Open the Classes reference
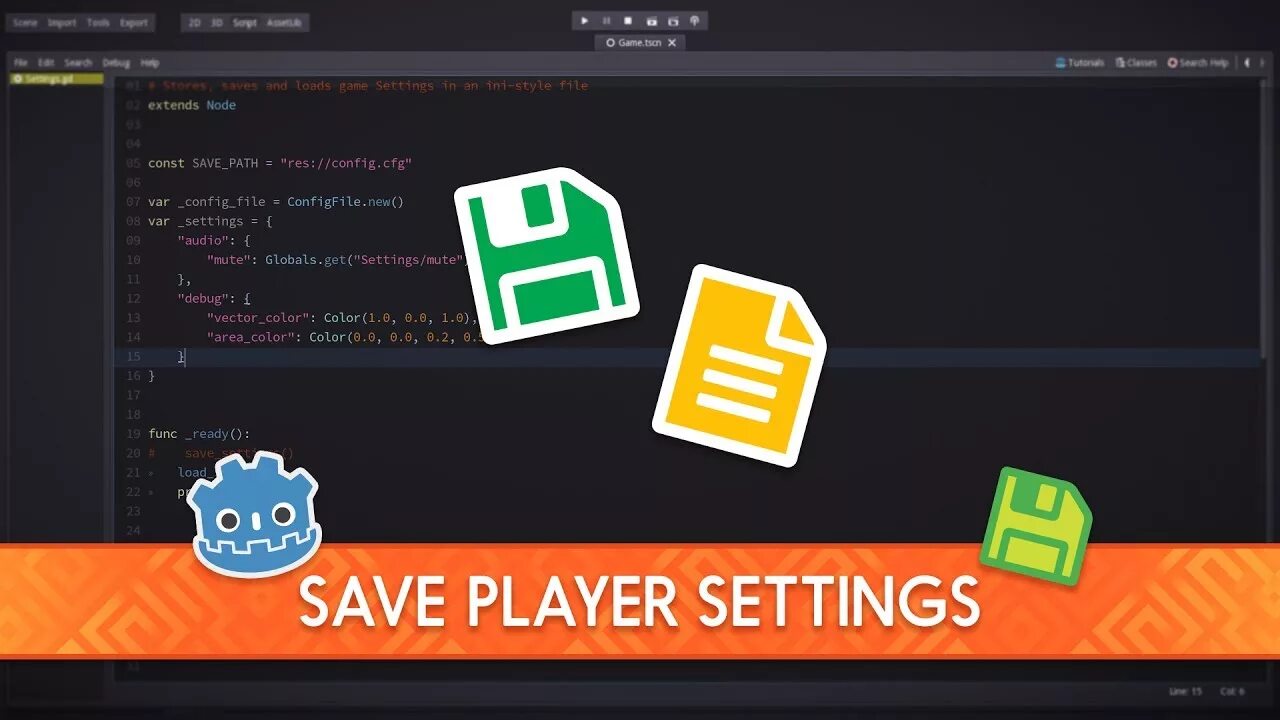The height and width of the screenshot is (720, 1280). (1136, 62)
